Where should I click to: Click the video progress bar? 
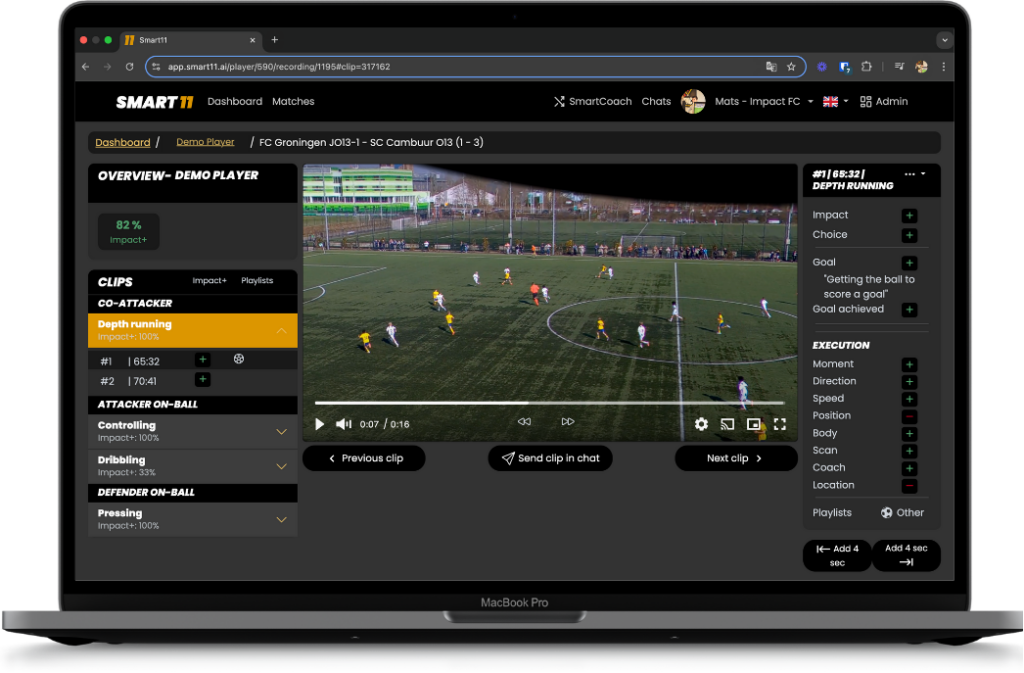tap(549, 403)
